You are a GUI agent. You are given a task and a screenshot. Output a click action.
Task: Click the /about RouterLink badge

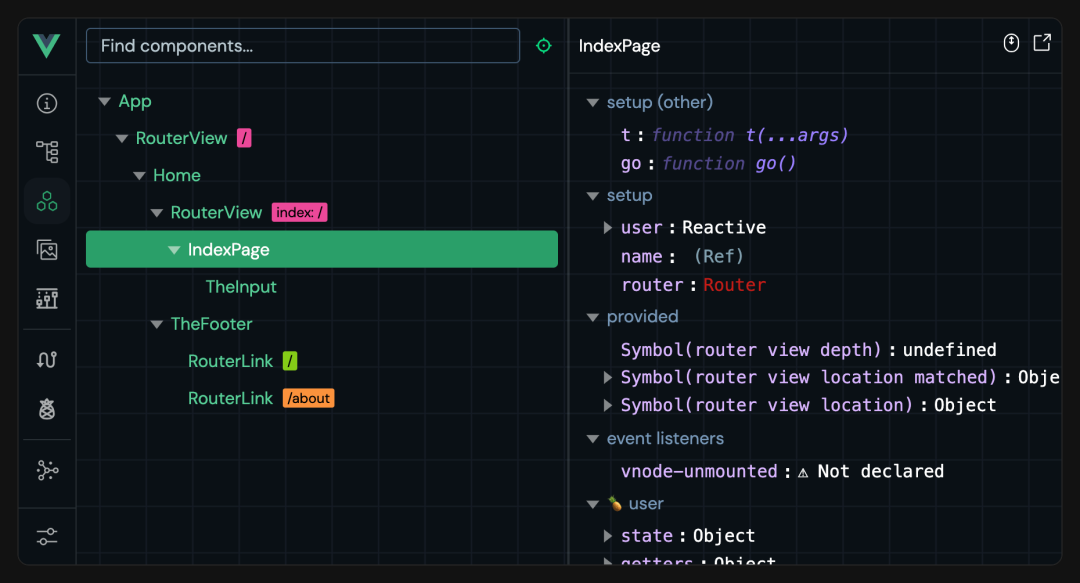(308, 398)
